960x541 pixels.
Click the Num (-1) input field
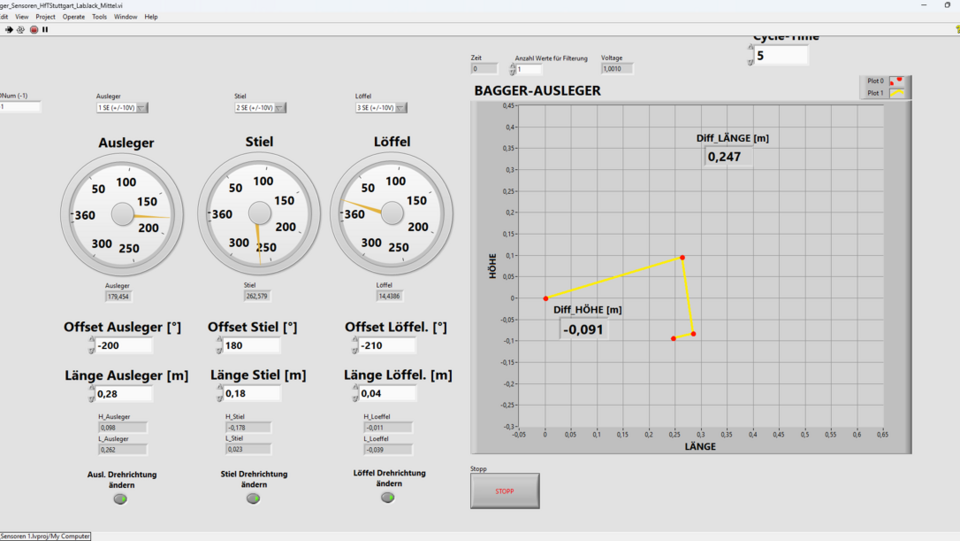[x=20, y=106]
